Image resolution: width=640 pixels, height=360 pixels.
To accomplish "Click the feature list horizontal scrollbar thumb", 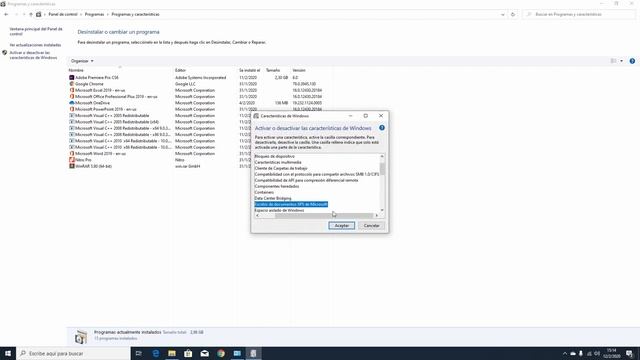I will coord(324,216).
